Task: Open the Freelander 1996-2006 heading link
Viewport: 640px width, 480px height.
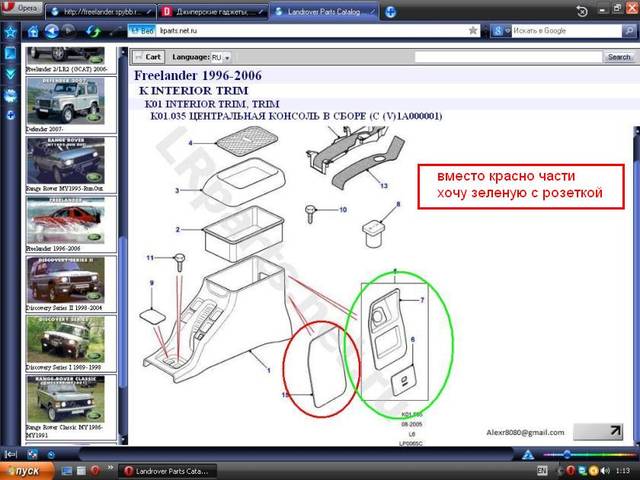Action: [x=198, y=76]
